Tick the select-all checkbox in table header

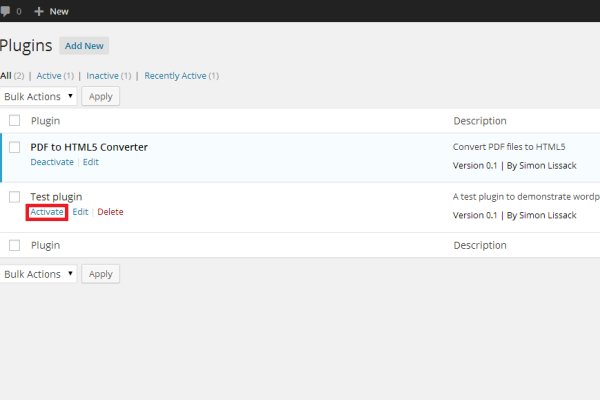(15, 121)
